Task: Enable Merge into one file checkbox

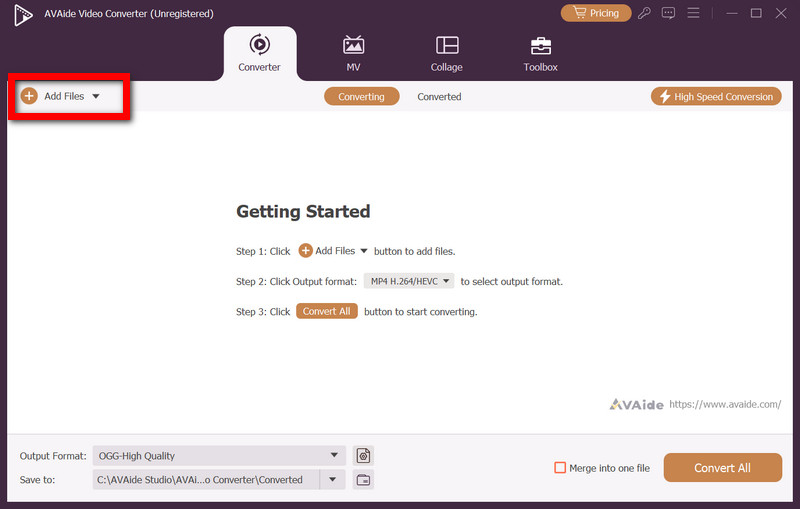Action: click(560, 468)
